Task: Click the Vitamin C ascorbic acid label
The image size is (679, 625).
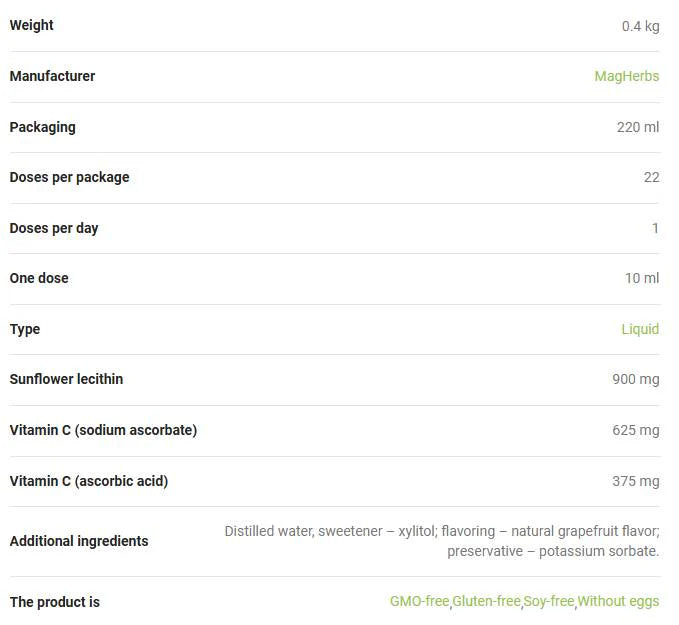Action: click(89, 481)
